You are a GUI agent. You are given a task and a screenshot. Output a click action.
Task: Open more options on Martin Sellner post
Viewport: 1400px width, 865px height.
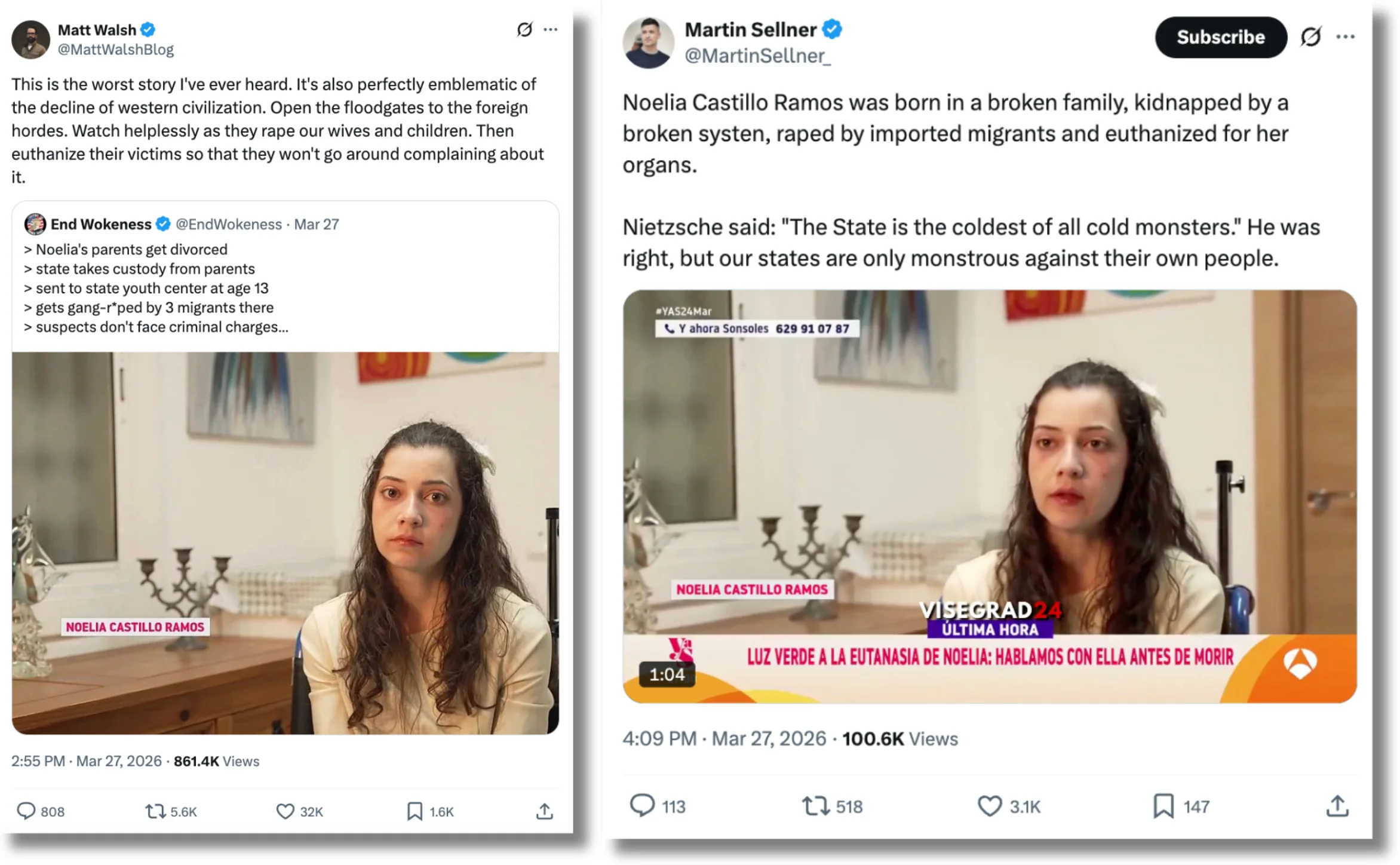click(x=1345, y=37)
